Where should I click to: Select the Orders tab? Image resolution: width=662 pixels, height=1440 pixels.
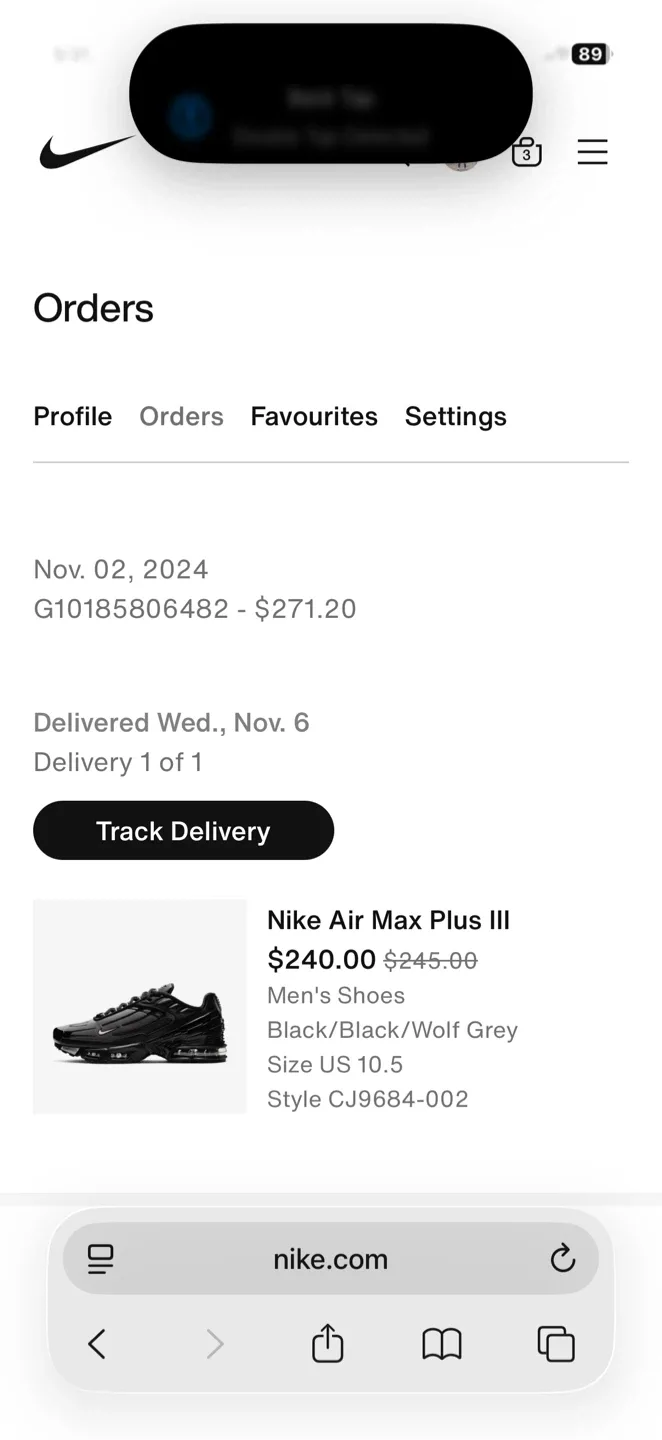181,416
